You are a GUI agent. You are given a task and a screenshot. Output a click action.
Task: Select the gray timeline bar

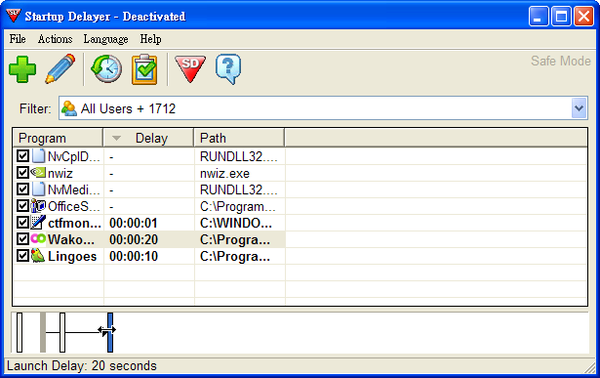pos(43,332)
